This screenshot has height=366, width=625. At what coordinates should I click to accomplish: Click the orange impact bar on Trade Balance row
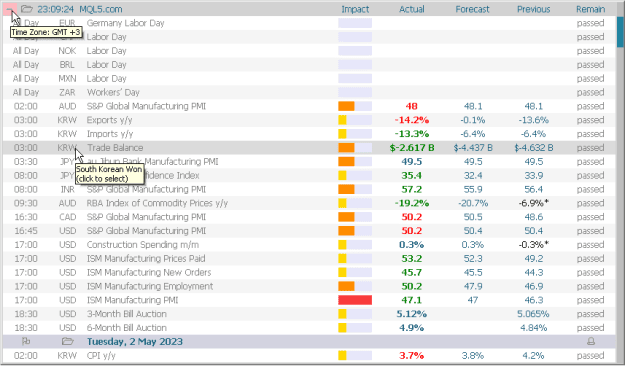346,148
